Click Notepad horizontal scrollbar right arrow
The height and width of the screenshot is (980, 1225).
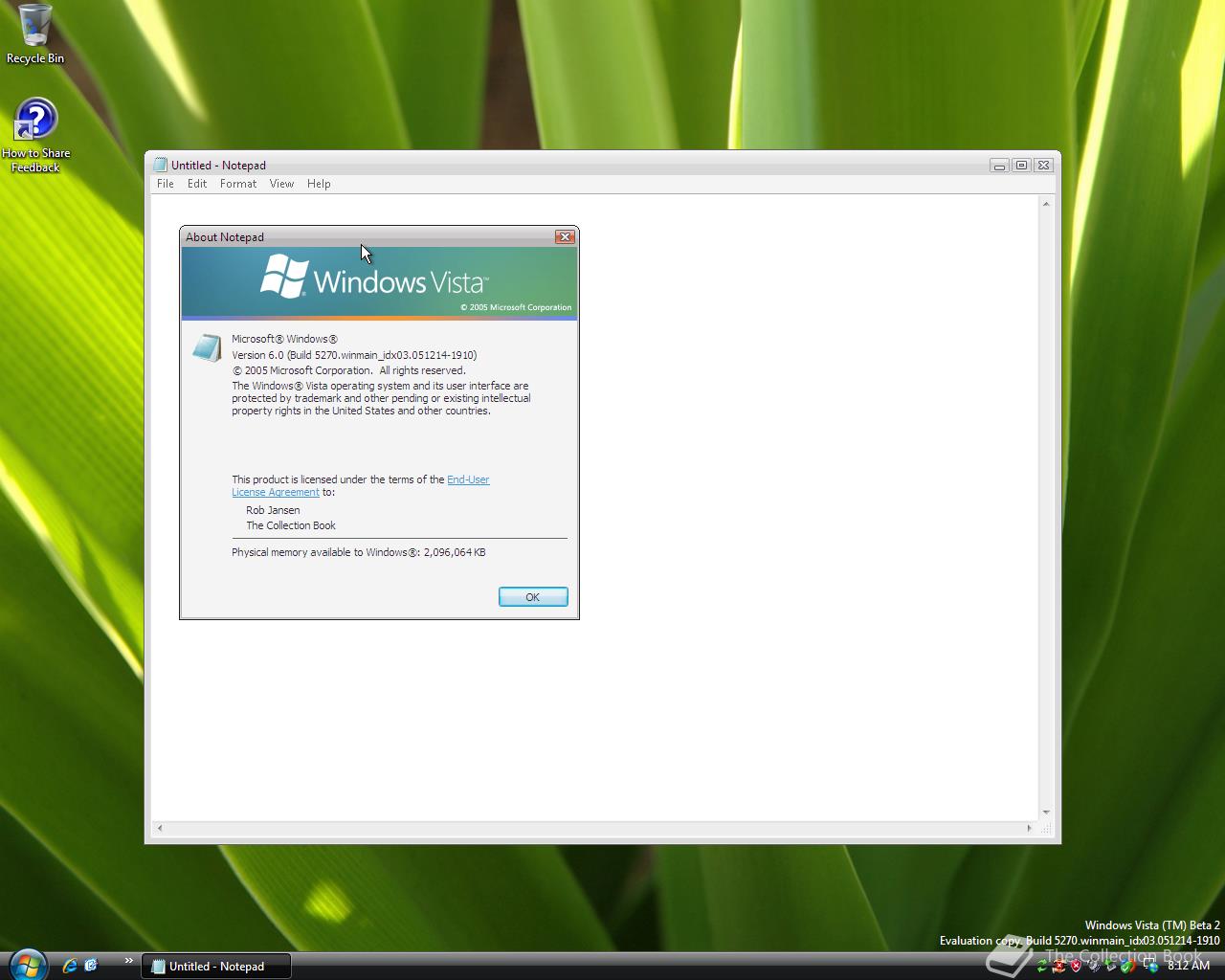tap(1030, 828)
